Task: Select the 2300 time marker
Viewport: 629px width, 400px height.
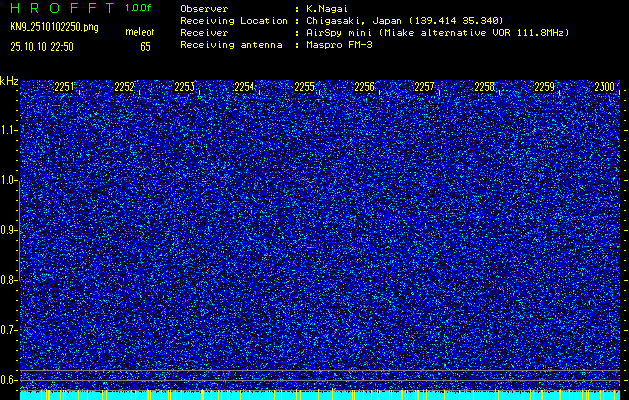Action: tap(604, 87)
